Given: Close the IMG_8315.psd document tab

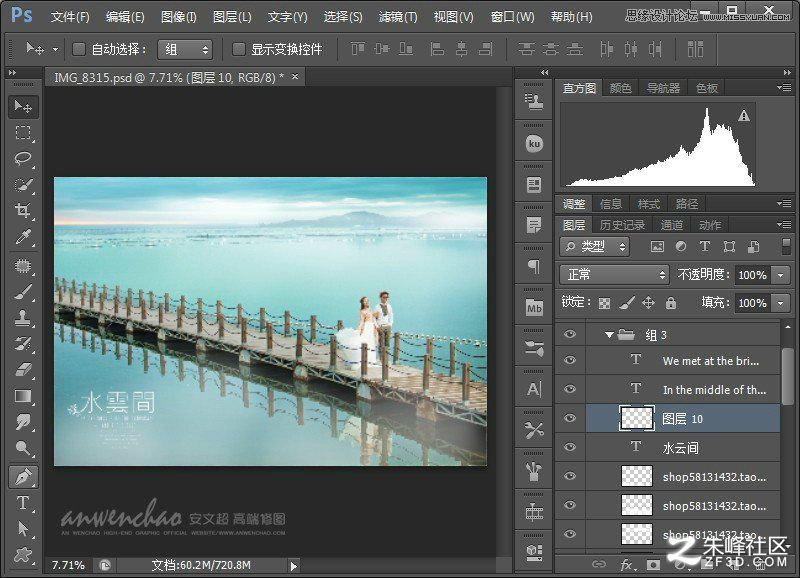Looking at the screenshot, I should pyautogui.click(x=295, y=77).
